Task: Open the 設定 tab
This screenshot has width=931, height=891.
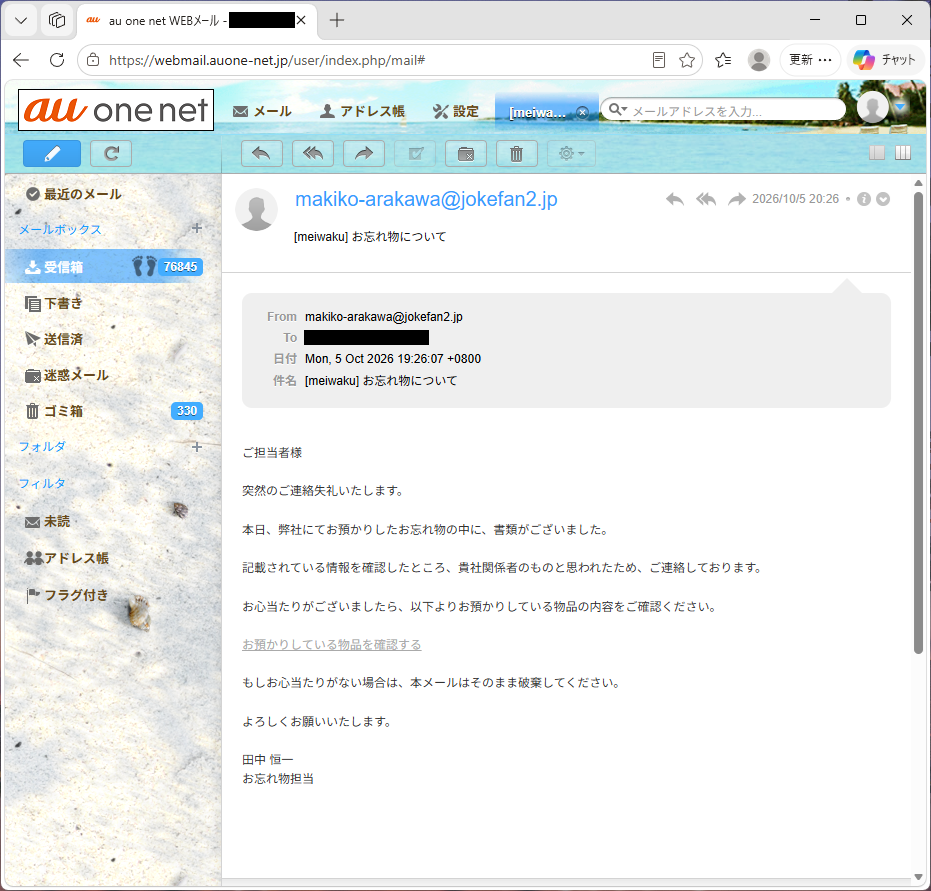Action: [455, 111]
